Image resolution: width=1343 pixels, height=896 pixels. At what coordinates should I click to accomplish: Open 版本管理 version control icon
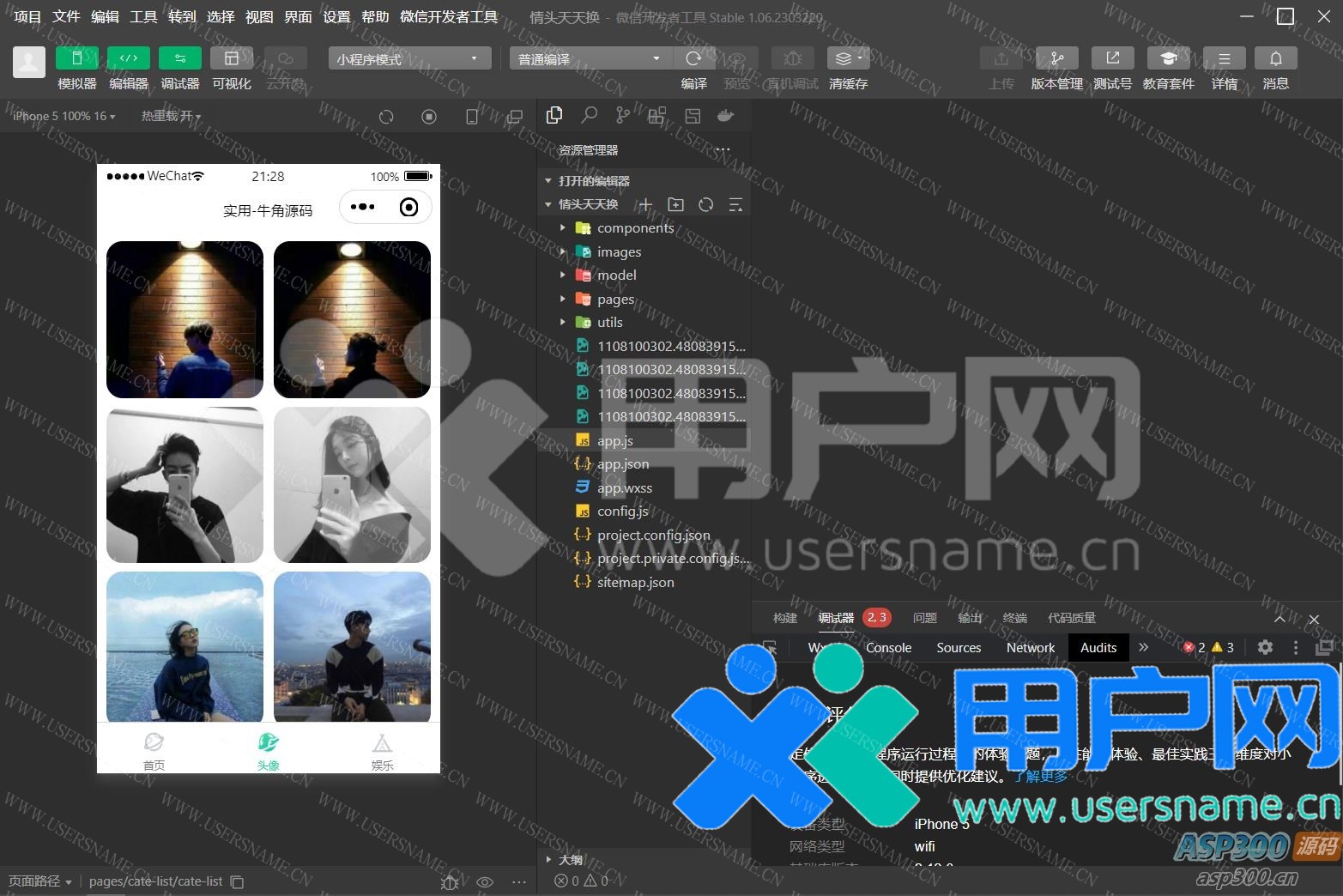(1056, 58)
